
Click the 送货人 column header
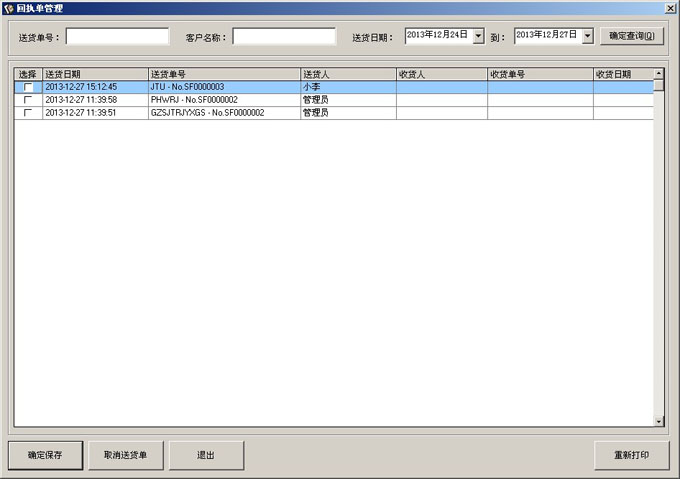[x=347, y=74]
